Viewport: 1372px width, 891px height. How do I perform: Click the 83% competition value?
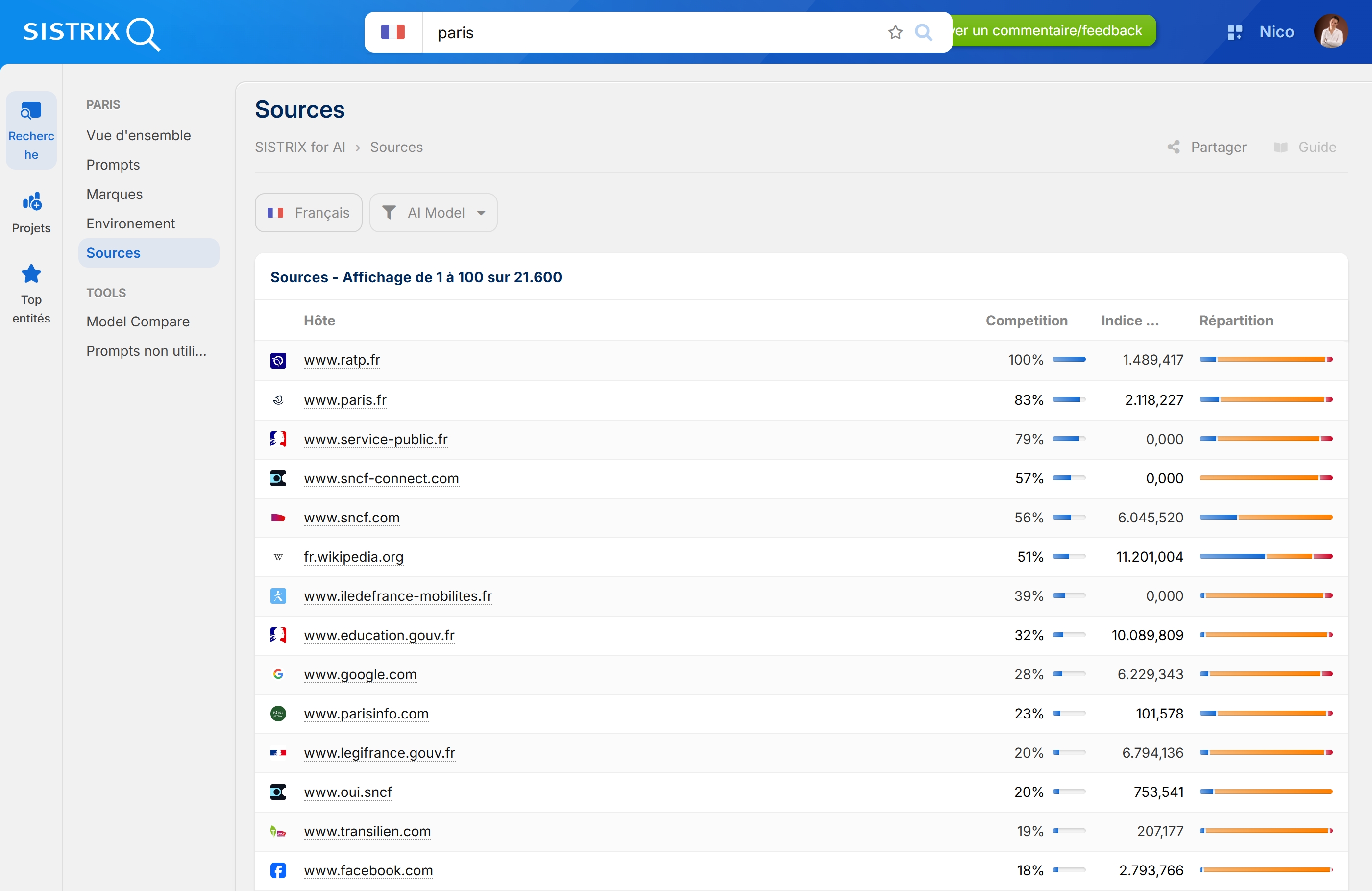[x=1029, y=399]
